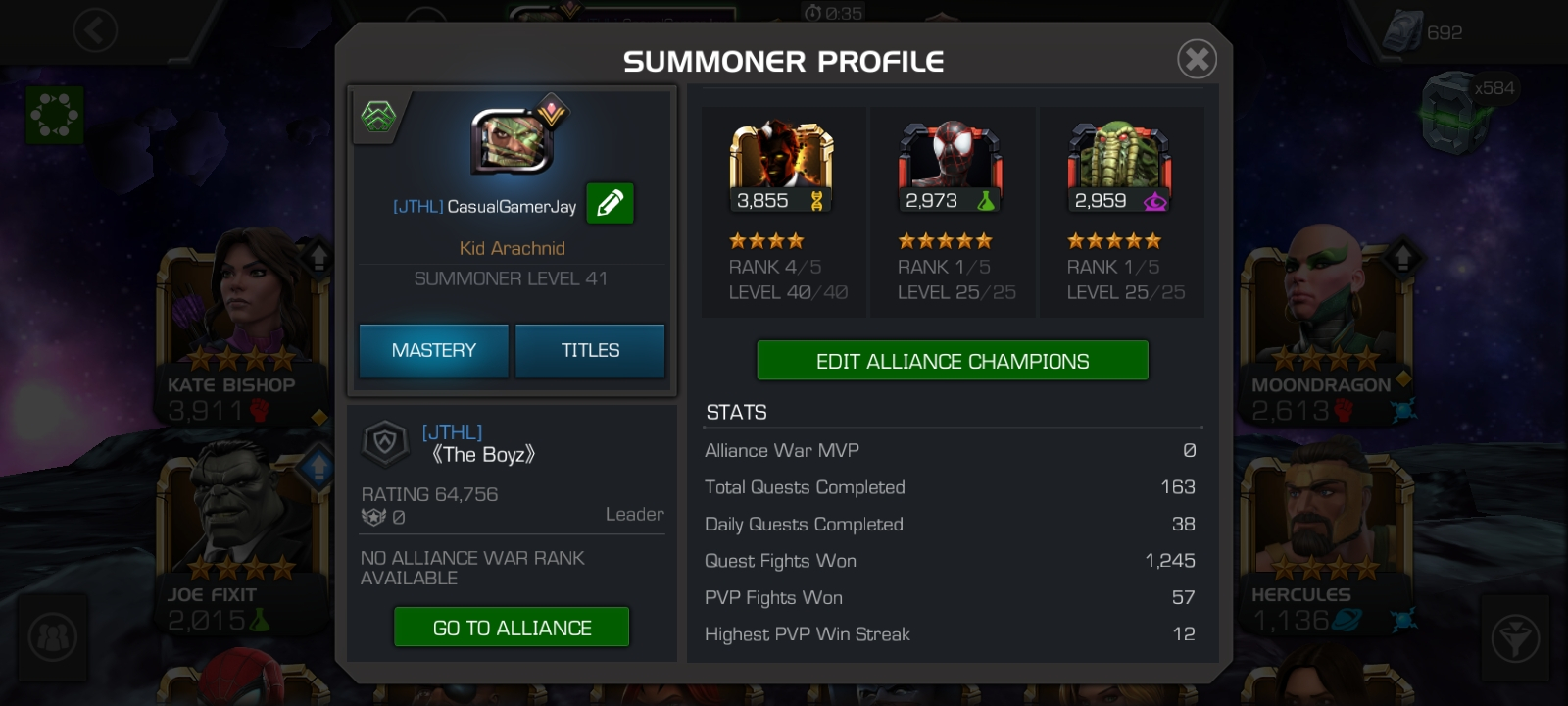The width and height of the screenshot is (1568, 706).
Task: Tap the back arrow in the top corner
Action: tap(95, 31)
